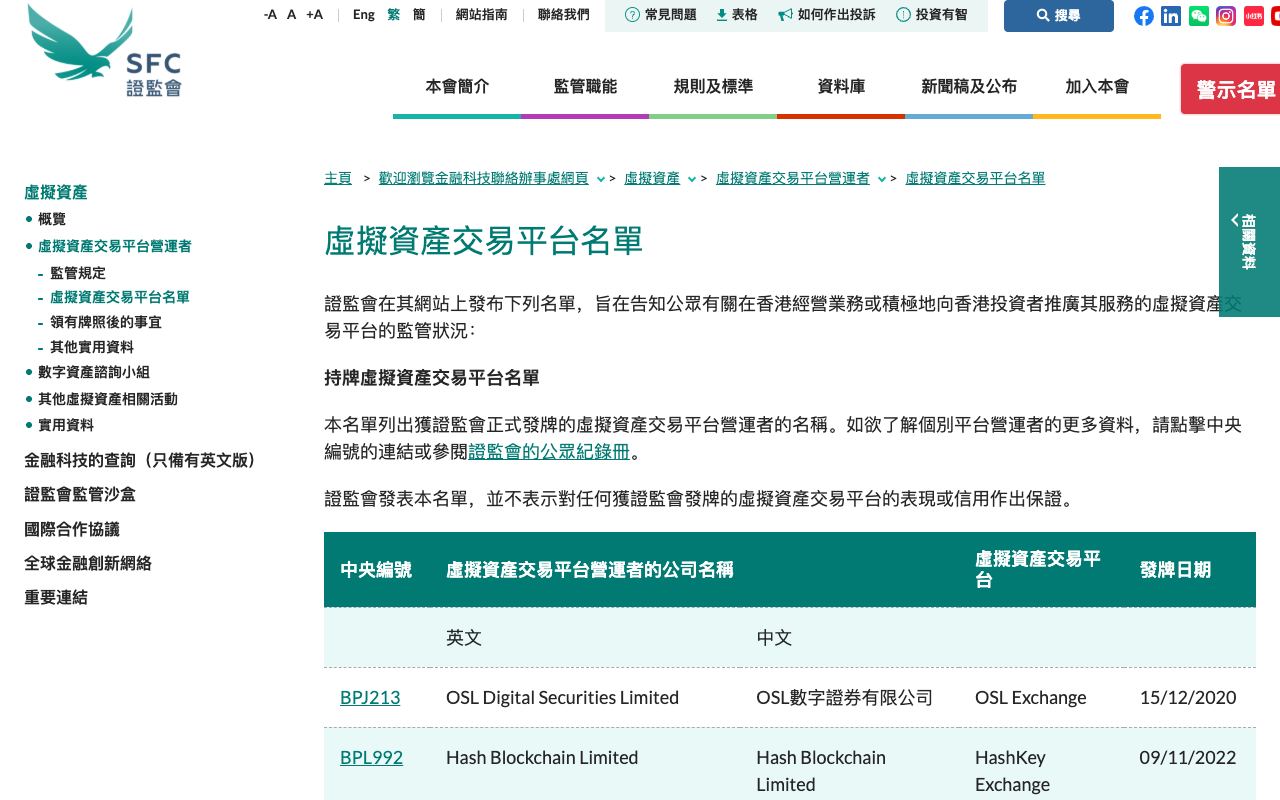The width and height of the screenshot is (1280, 800).
Task: Open 證監會監管沙盒 sidebar section
Action: [x=80, y=494]
